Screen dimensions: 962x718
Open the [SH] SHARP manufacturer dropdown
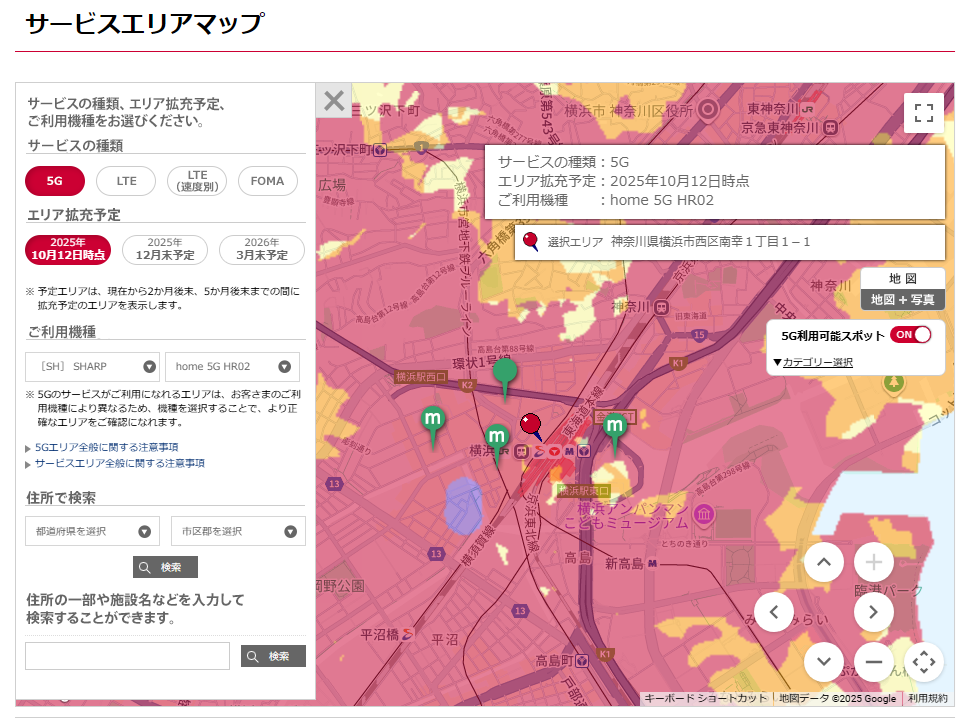pos(92,366)
